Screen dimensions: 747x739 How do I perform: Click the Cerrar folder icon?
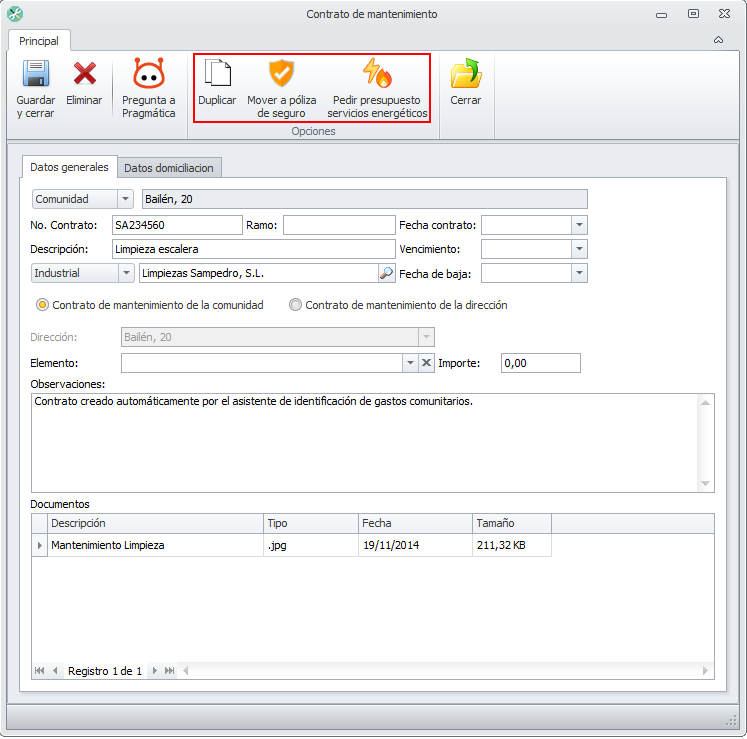(x=465, y=73)
